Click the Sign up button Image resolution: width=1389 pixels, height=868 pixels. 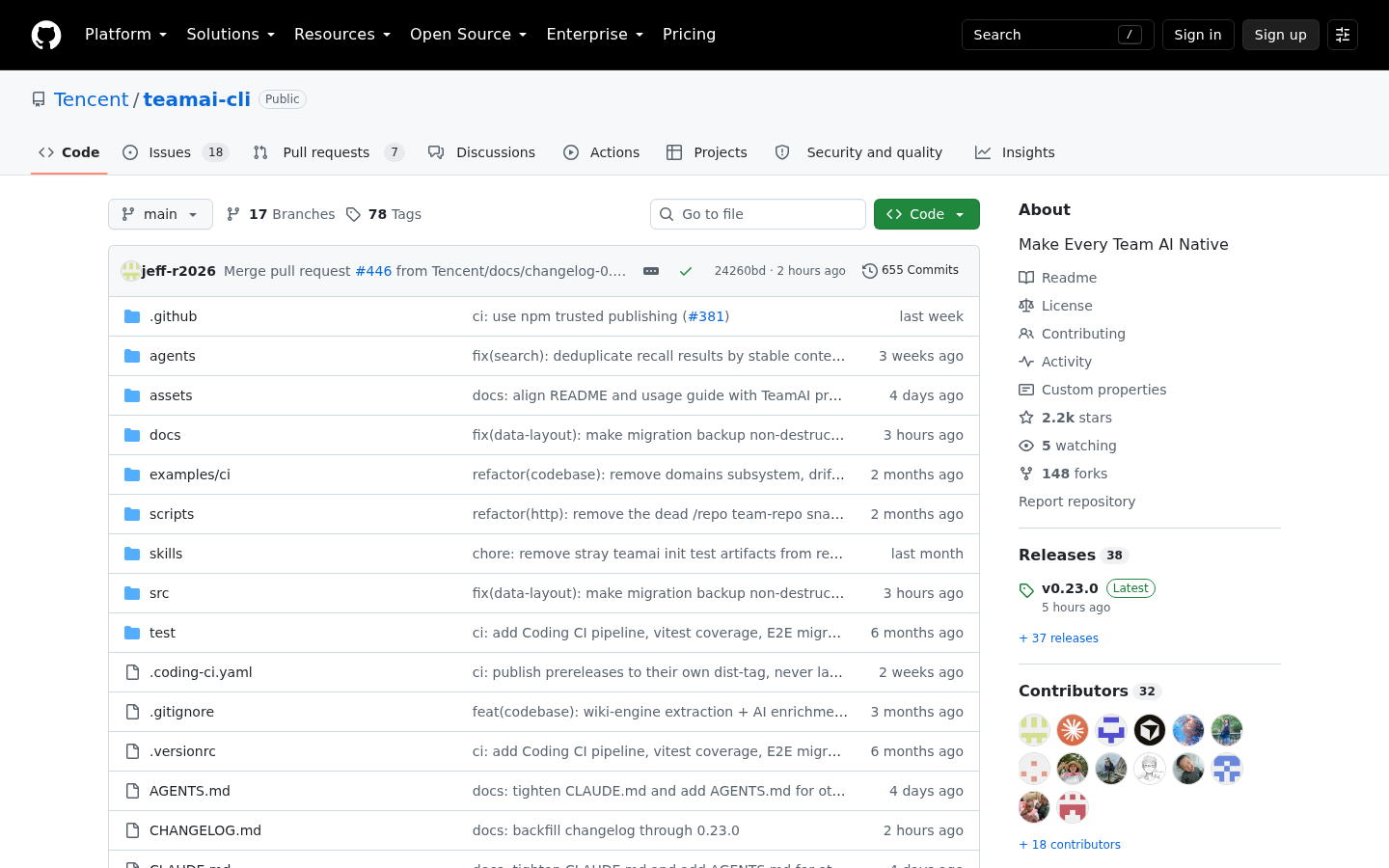tap(1281, 35)
